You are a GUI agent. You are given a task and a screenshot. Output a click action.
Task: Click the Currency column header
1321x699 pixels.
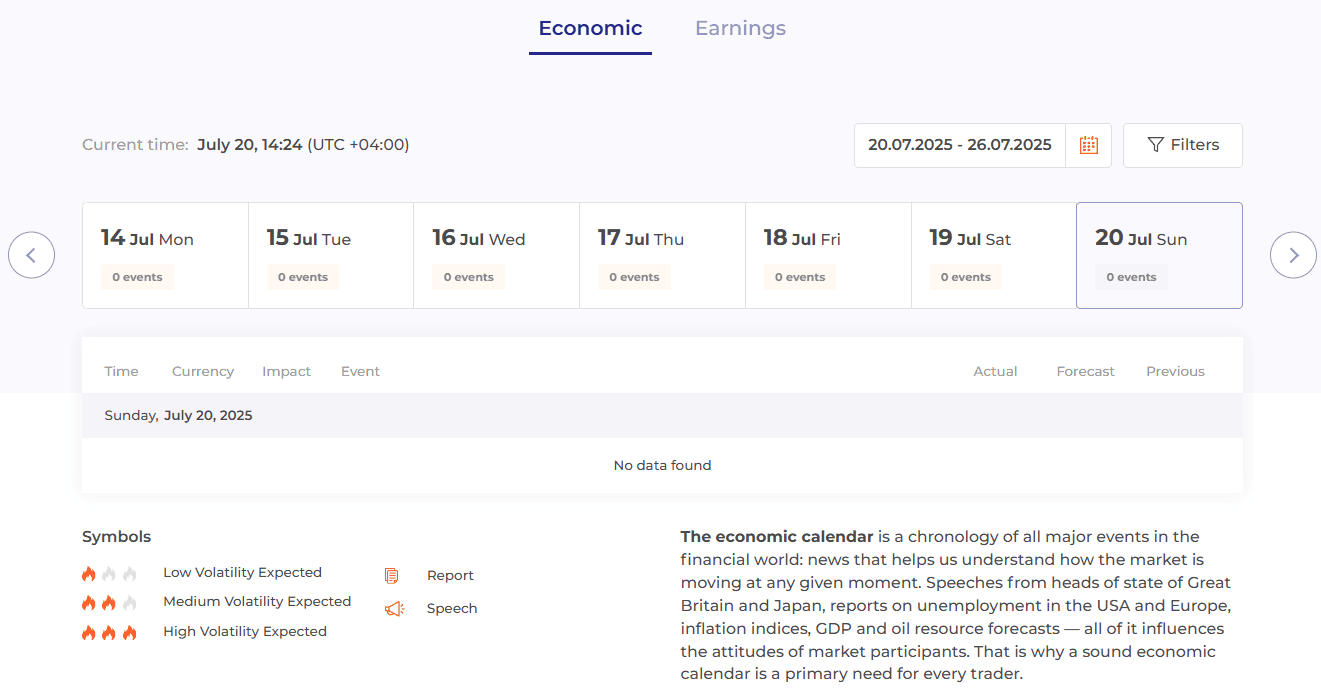202,371
